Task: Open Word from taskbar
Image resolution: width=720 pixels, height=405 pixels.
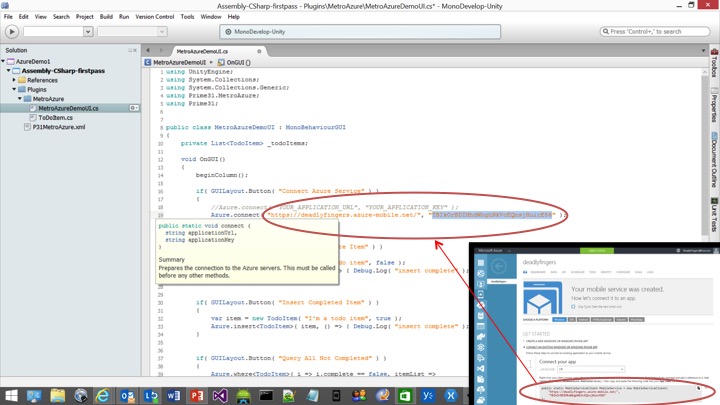Action: pos(174,395)
